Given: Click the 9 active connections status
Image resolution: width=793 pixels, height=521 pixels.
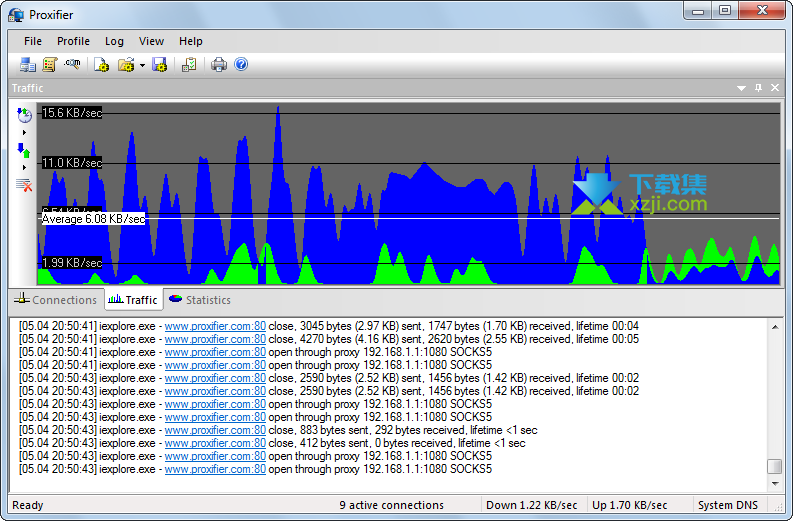Looking at the screenshot, I should tap(391, 505).
